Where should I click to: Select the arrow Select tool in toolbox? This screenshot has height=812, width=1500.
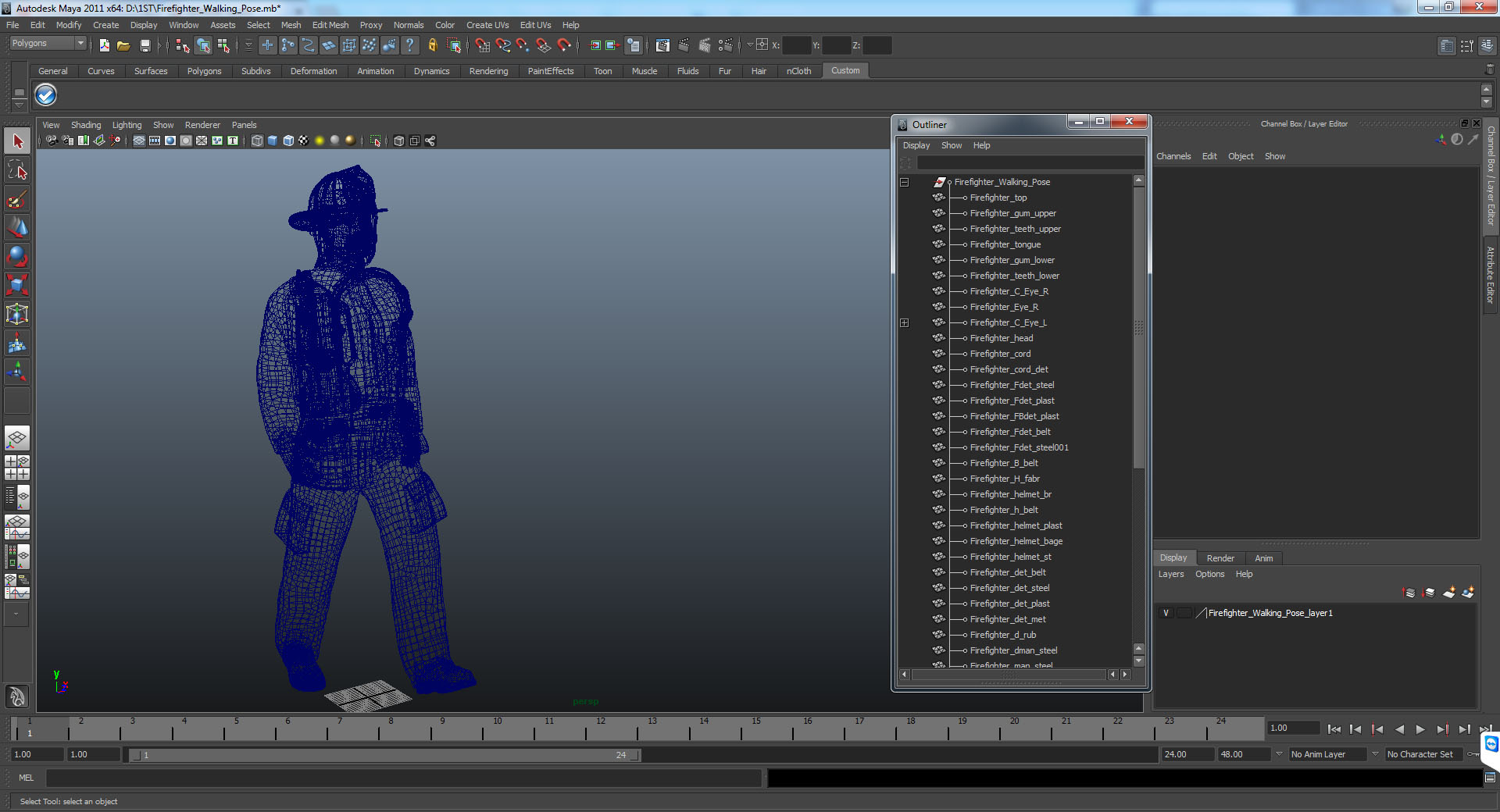[17, 141]
